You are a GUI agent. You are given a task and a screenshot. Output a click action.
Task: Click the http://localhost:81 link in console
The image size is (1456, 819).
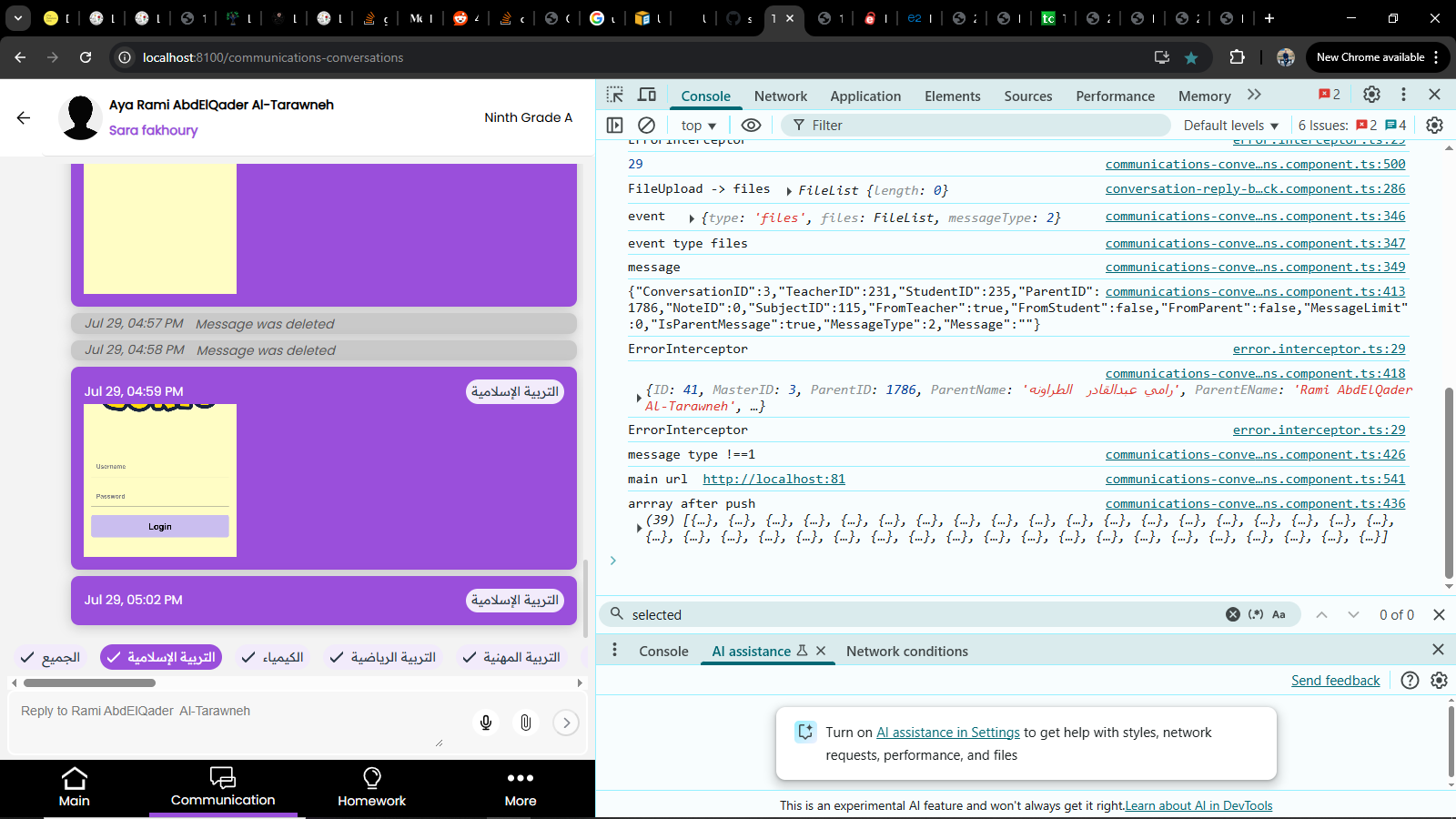coord(773,480)
